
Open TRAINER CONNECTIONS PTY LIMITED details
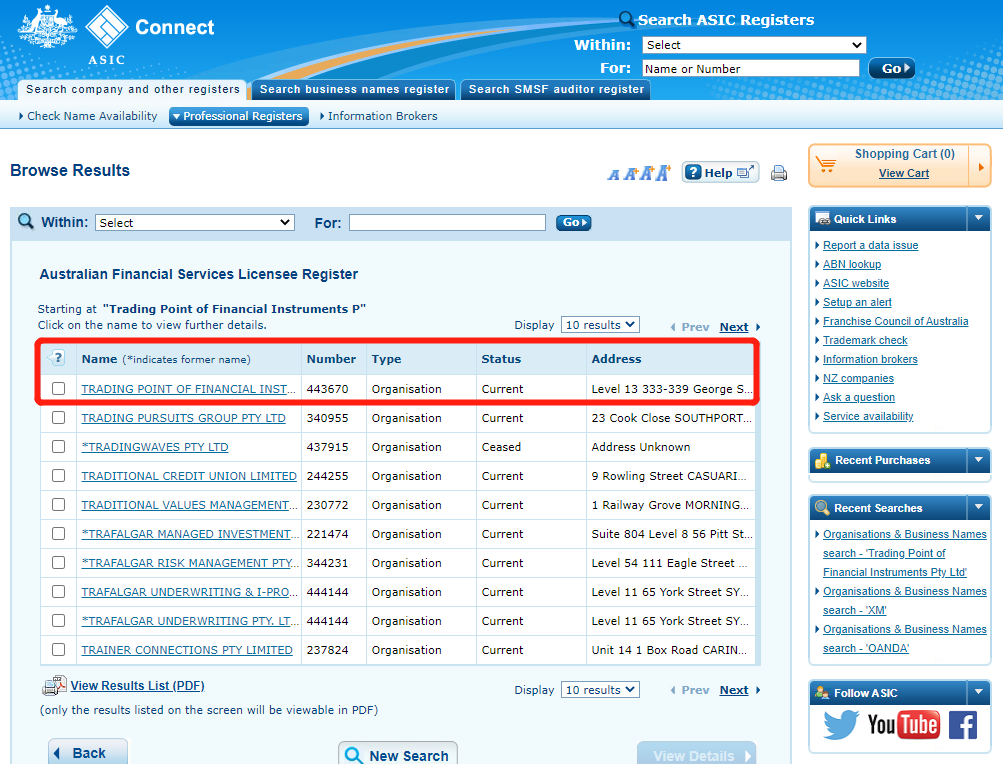(187, 650)
